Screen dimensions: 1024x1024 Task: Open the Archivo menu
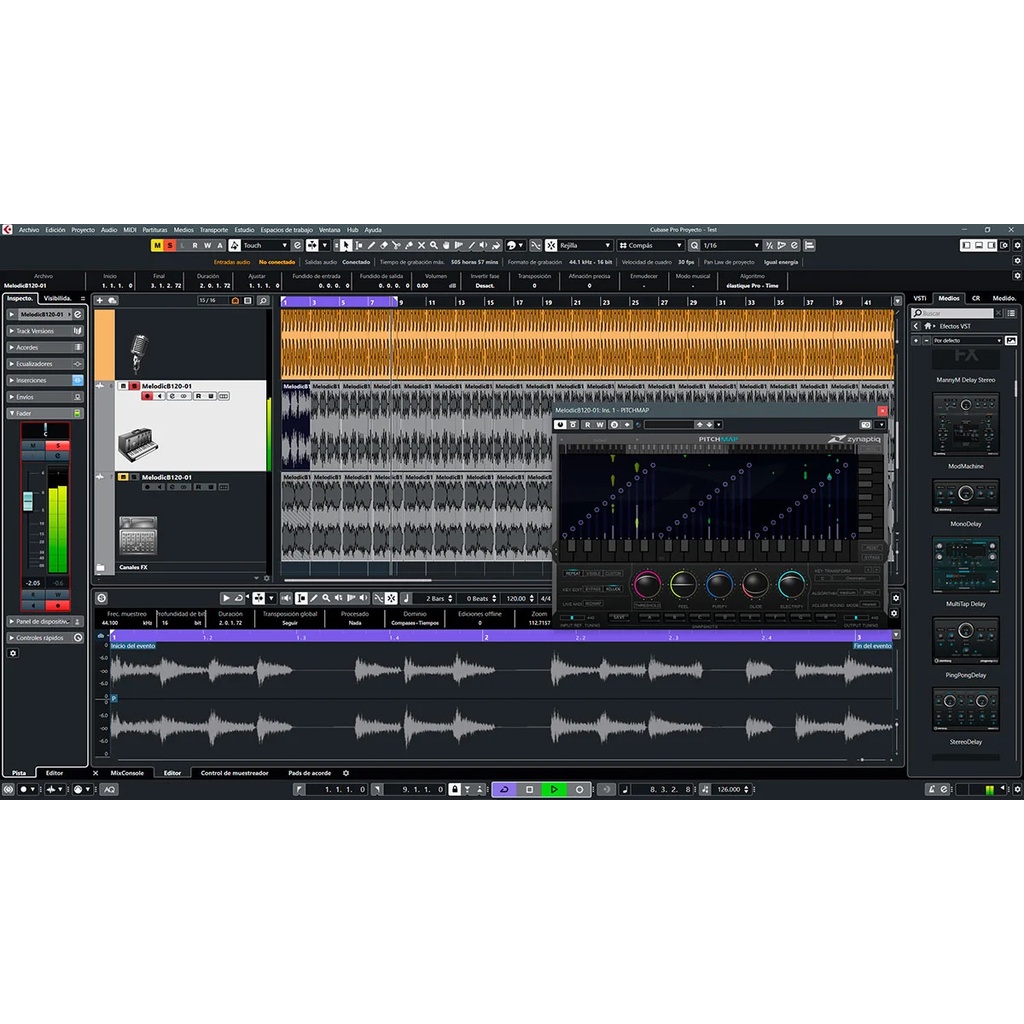click(x=29, y=230)
